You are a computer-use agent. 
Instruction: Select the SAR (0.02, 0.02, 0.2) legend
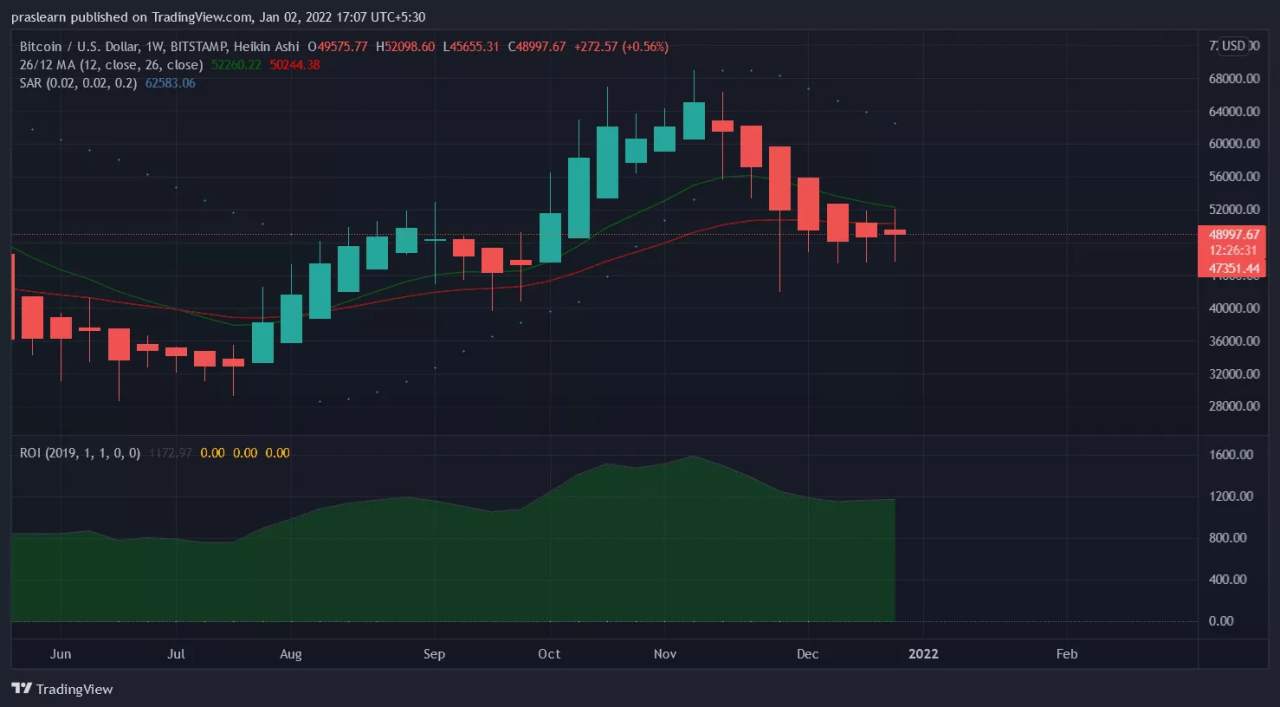coord(79,83)
